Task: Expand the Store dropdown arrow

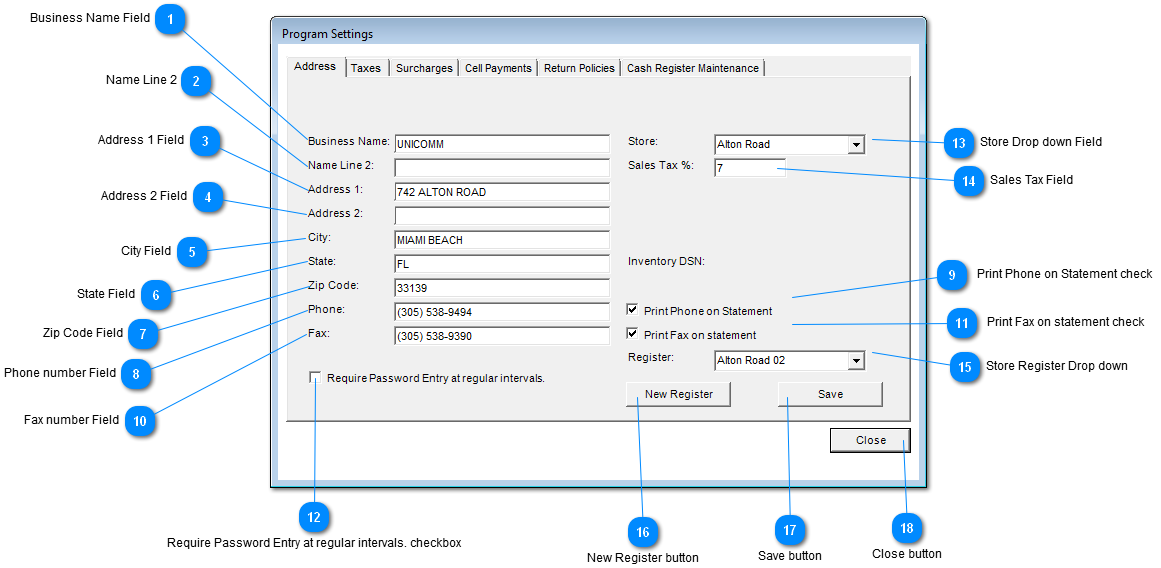Action: click(x=856, y=144)
